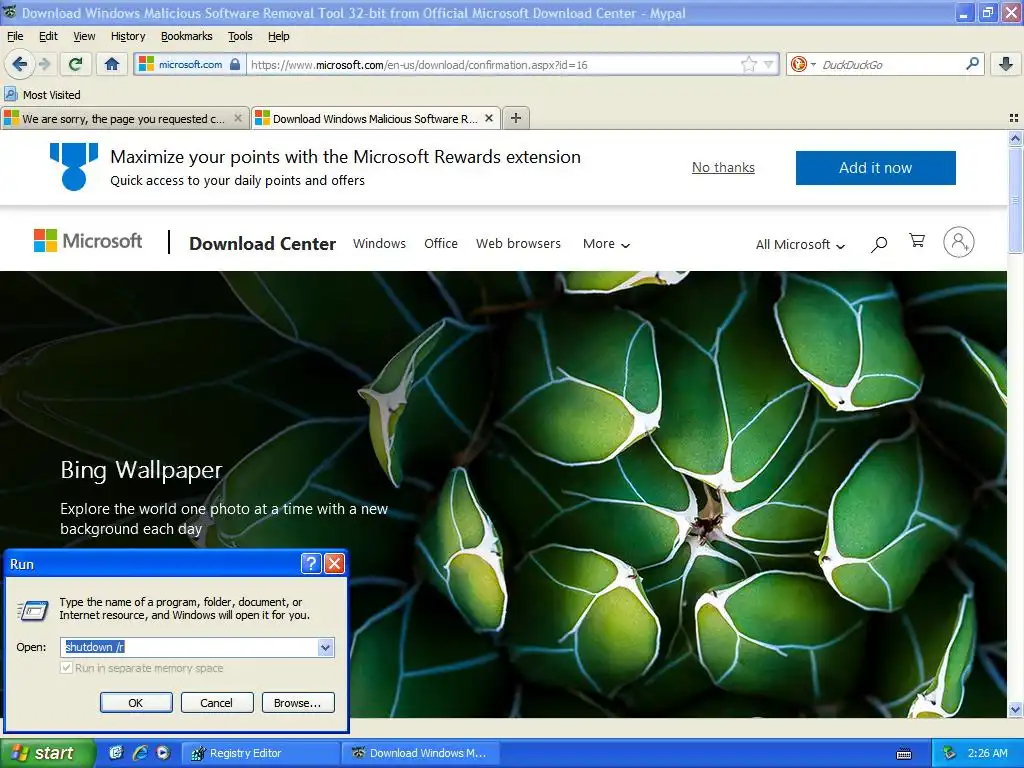Screen dimensions: 1024x768
Task: Click the tray icon beside the clock
Action: click(x=949, y=753)
